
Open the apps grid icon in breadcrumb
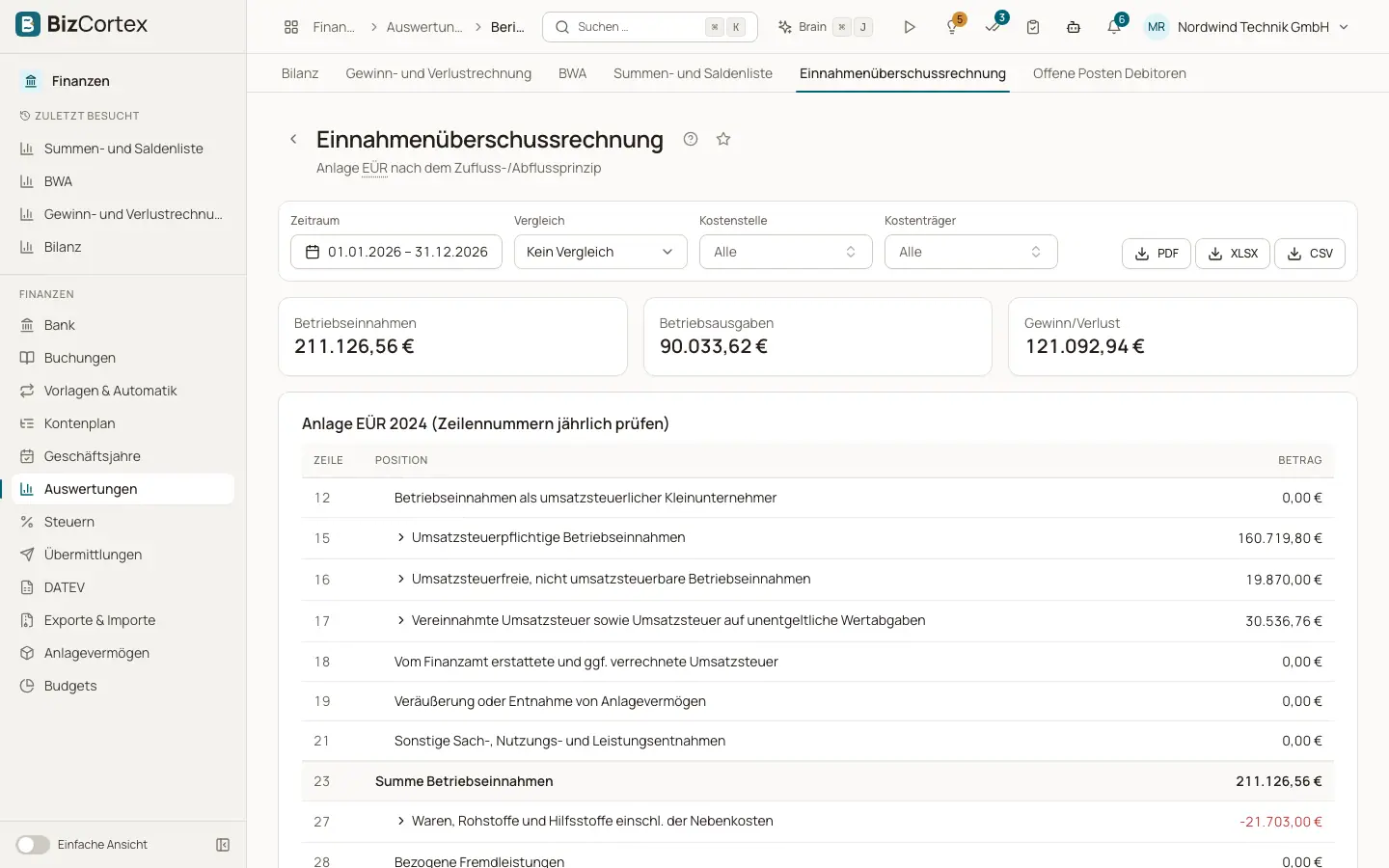pyautogui.click(x=291, y=27)
